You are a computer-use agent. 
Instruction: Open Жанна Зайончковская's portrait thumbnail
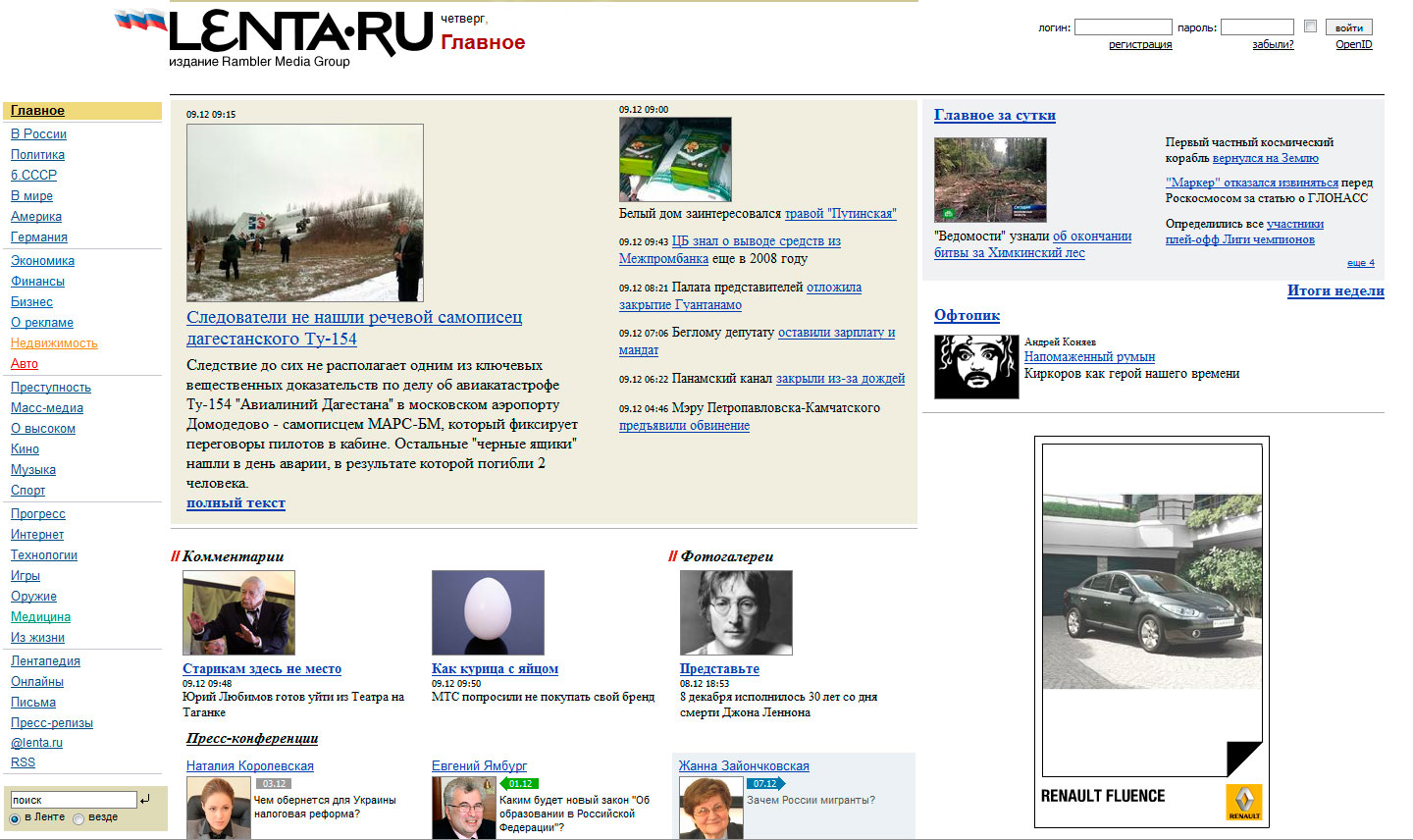(711, 809)
